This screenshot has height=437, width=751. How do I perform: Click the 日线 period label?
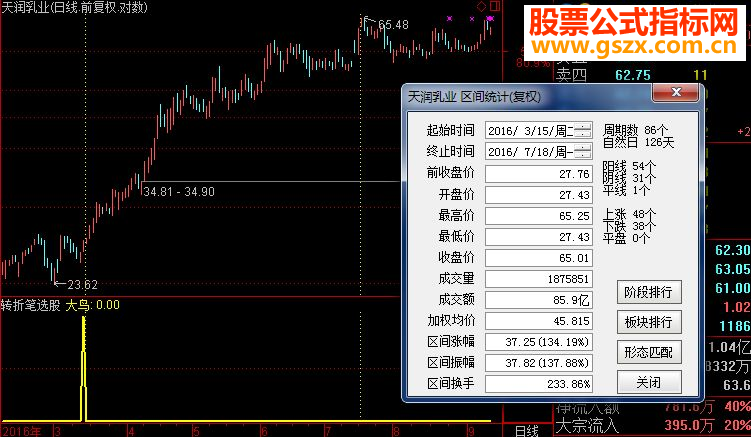(x=526, y=431)
